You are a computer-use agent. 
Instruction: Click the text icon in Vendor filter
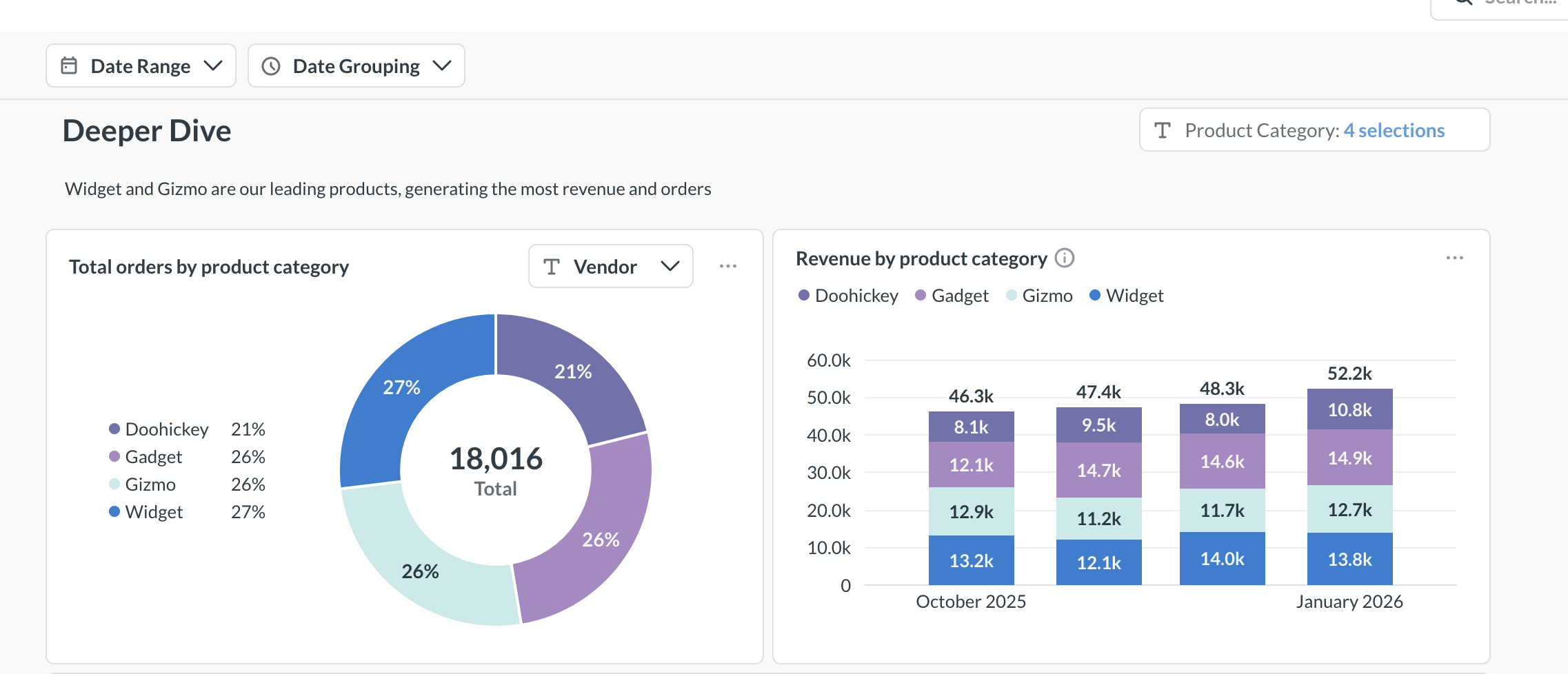551,267
